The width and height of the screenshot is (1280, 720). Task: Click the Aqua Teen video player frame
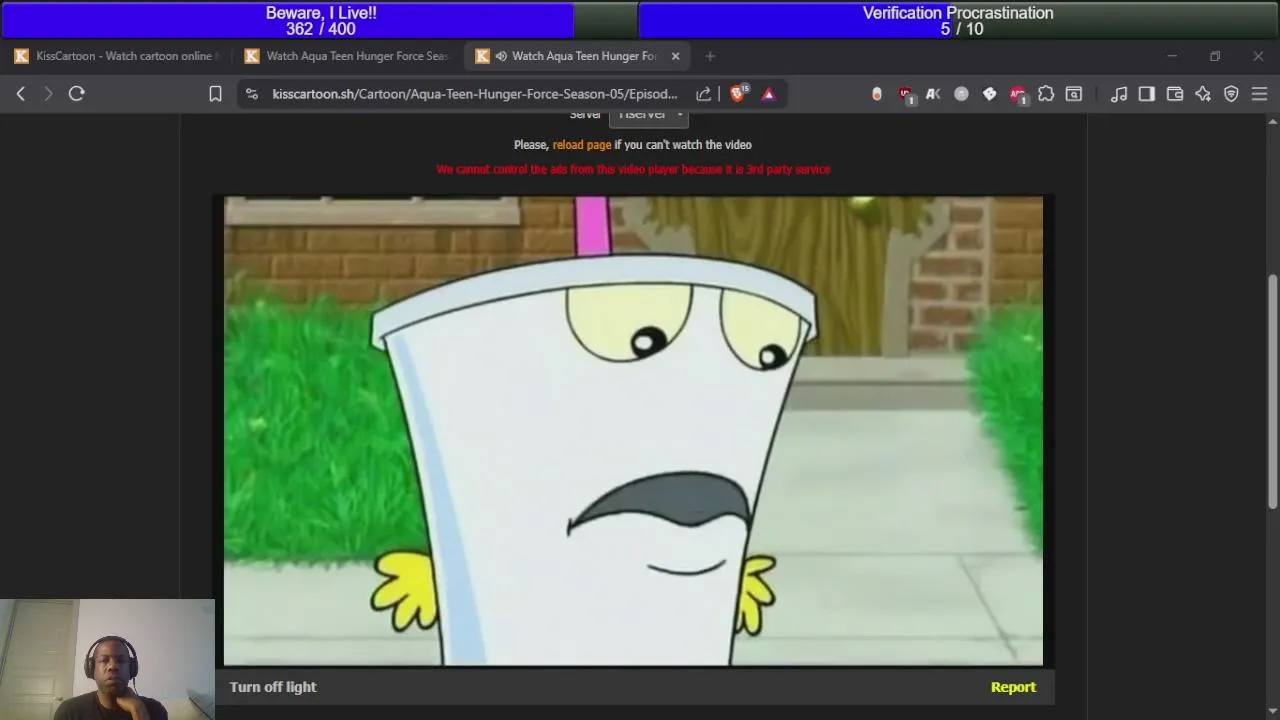click(x=633, y=431)
